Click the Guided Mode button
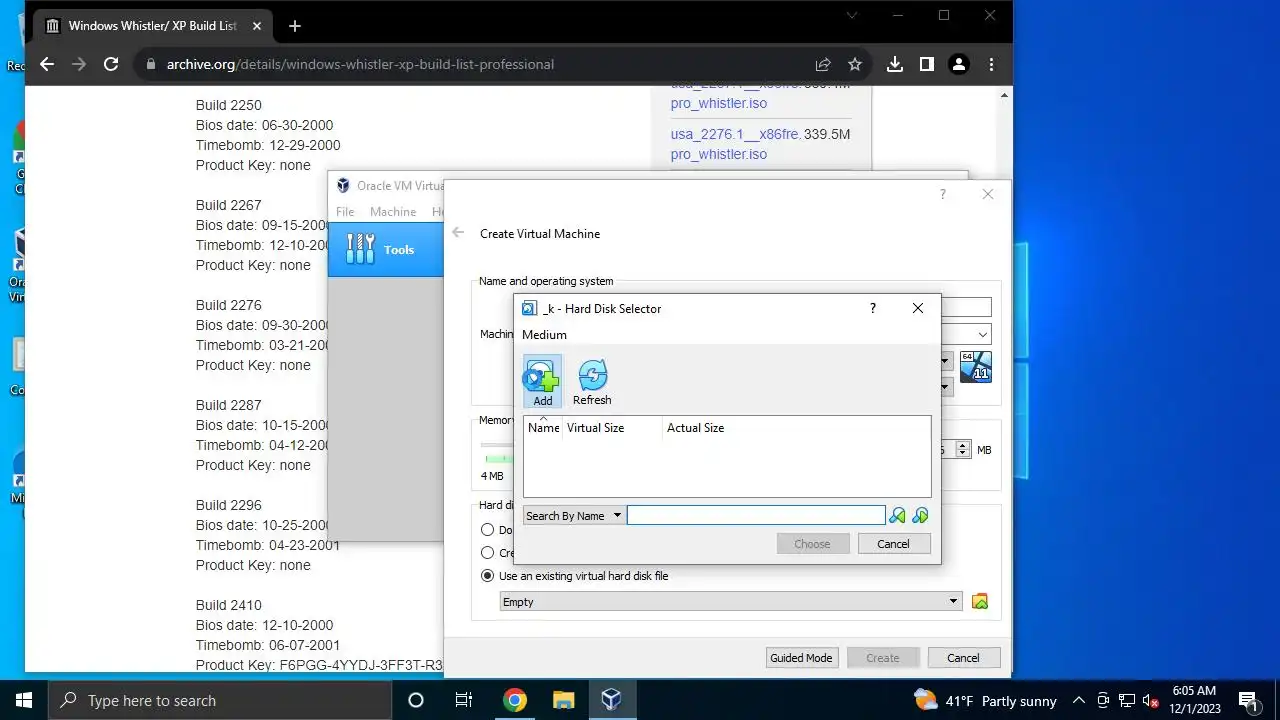The width and height of the screenshot is (1280, 720). point(801,658)
